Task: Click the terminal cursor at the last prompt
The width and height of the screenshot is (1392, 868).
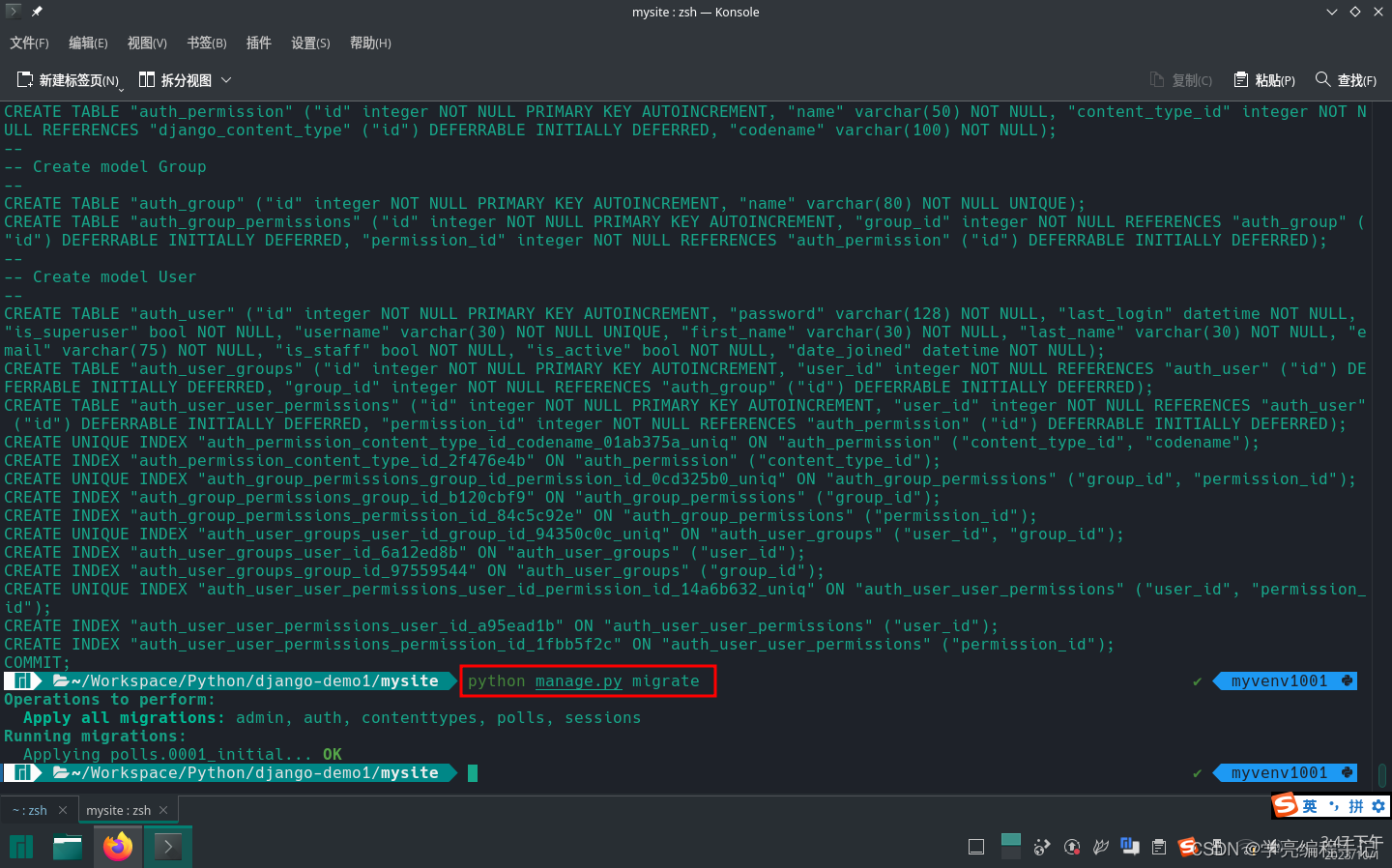Action: [x=473, y=773]
